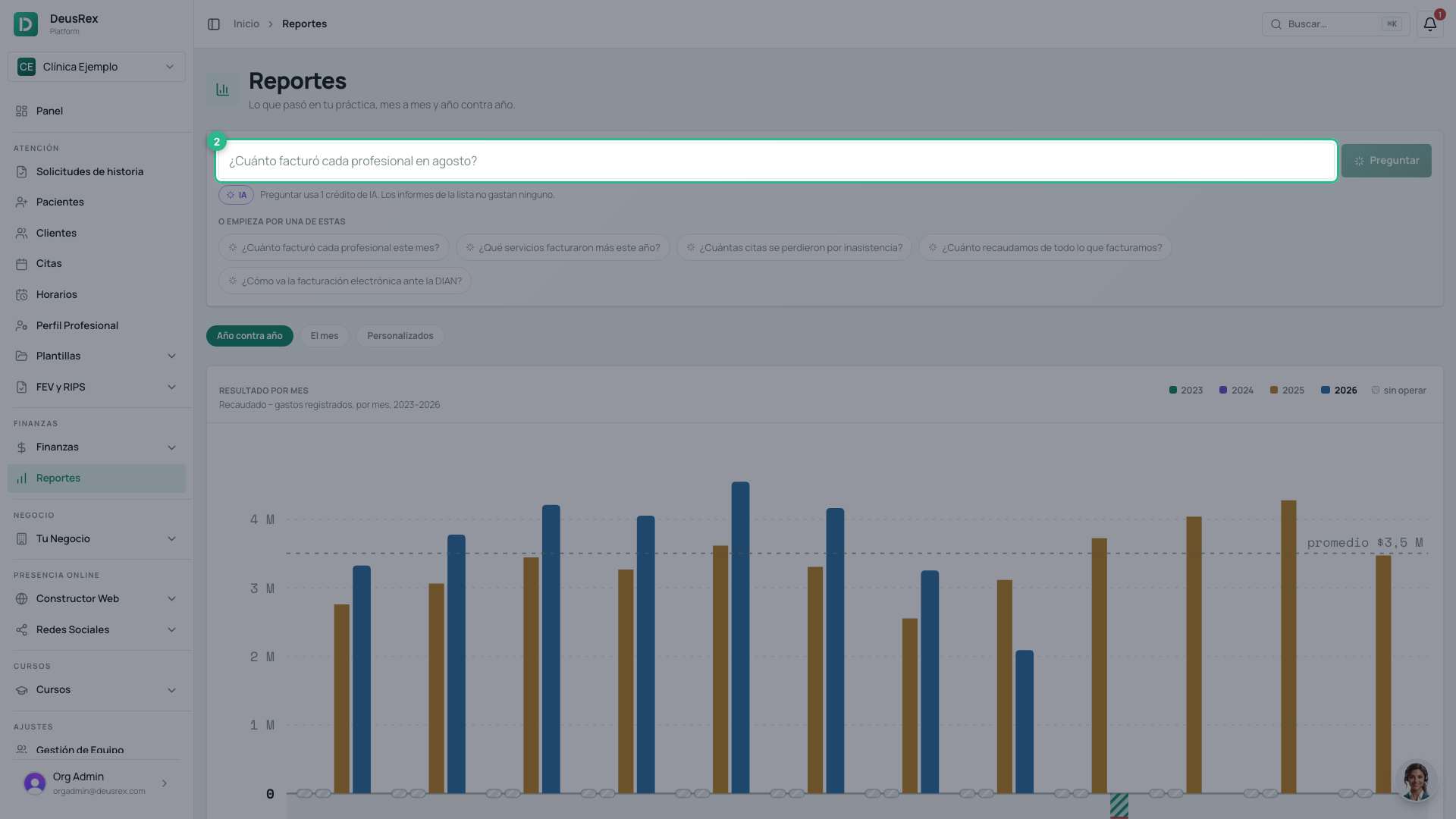
Task: Switch to the Personalizados tab
Action: click(400, 336)
